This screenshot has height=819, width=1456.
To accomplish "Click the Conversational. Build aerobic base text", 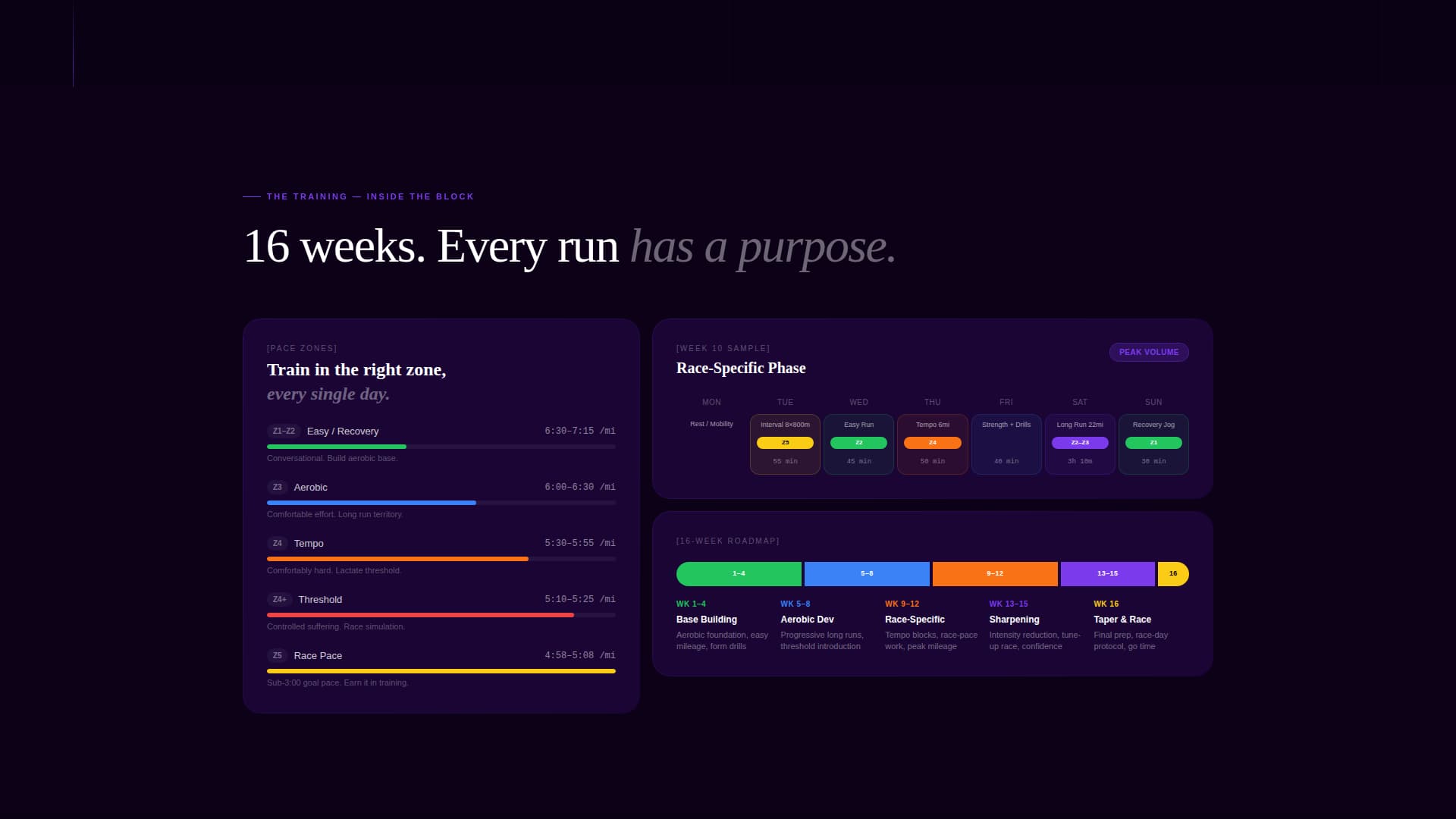I will tap(332, 458).
